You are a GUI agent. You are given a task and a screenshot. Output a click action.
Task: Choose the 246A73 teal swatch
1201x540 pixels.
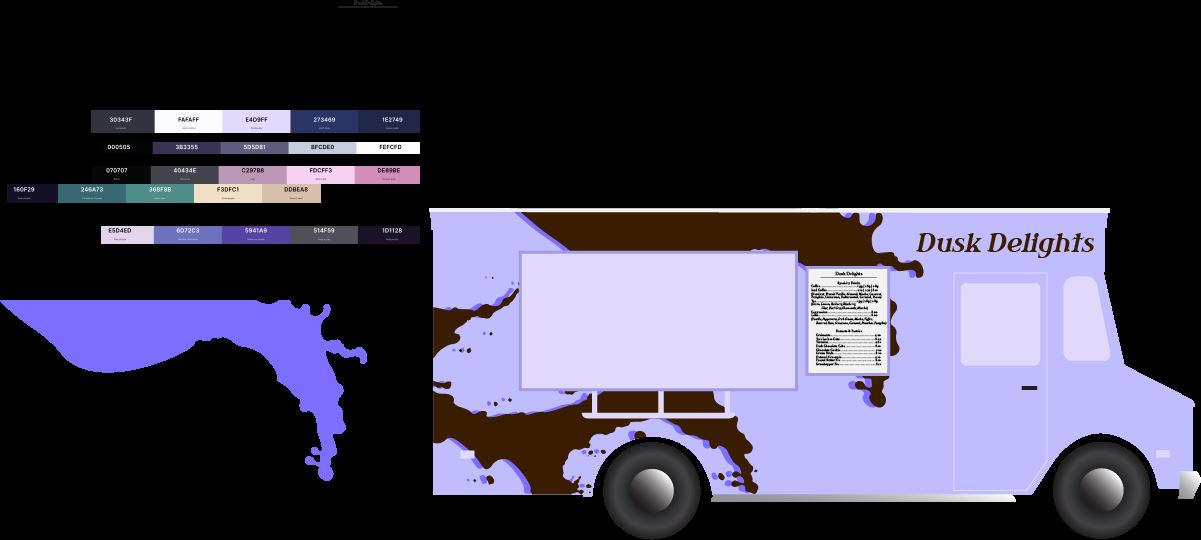coord(92,193)
